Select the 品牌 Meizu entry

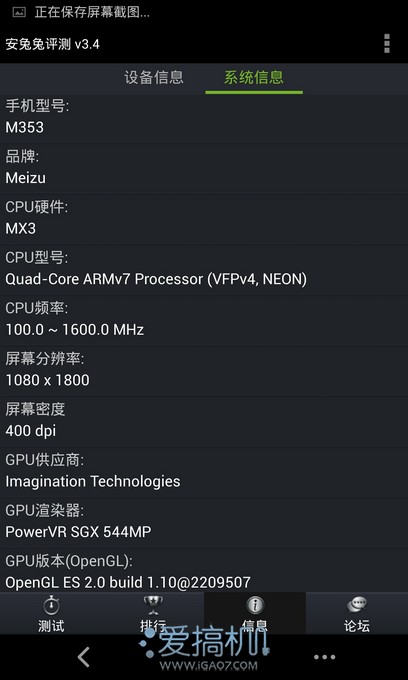point(204,167)
